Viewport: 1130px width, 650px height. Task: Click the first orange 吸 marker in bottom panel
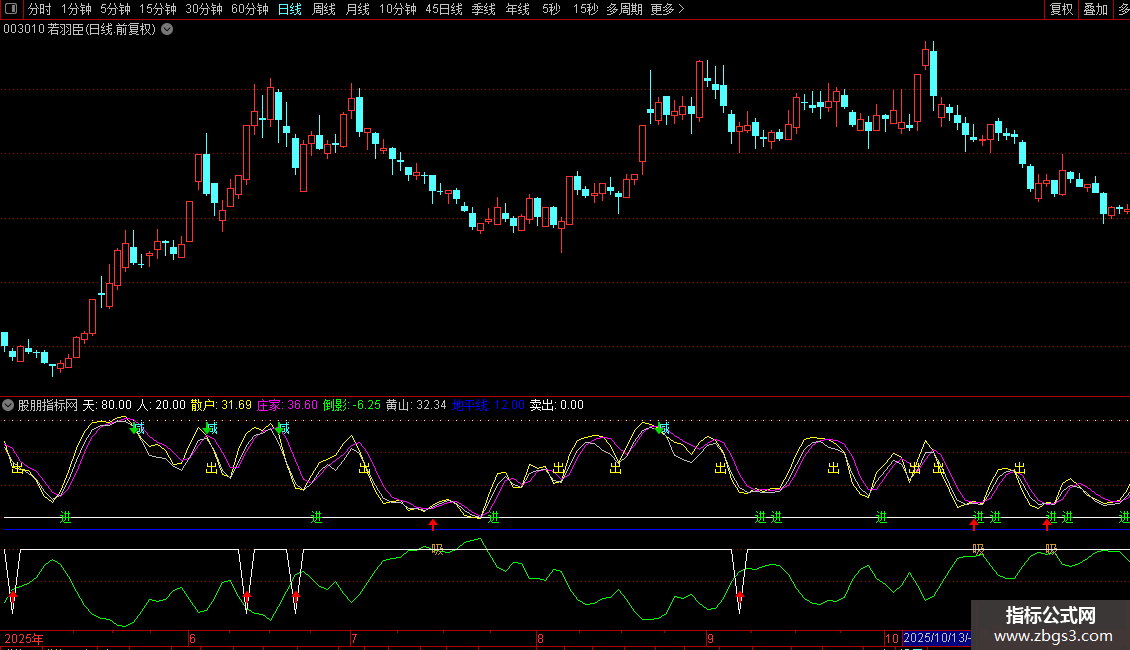(437, 549)
